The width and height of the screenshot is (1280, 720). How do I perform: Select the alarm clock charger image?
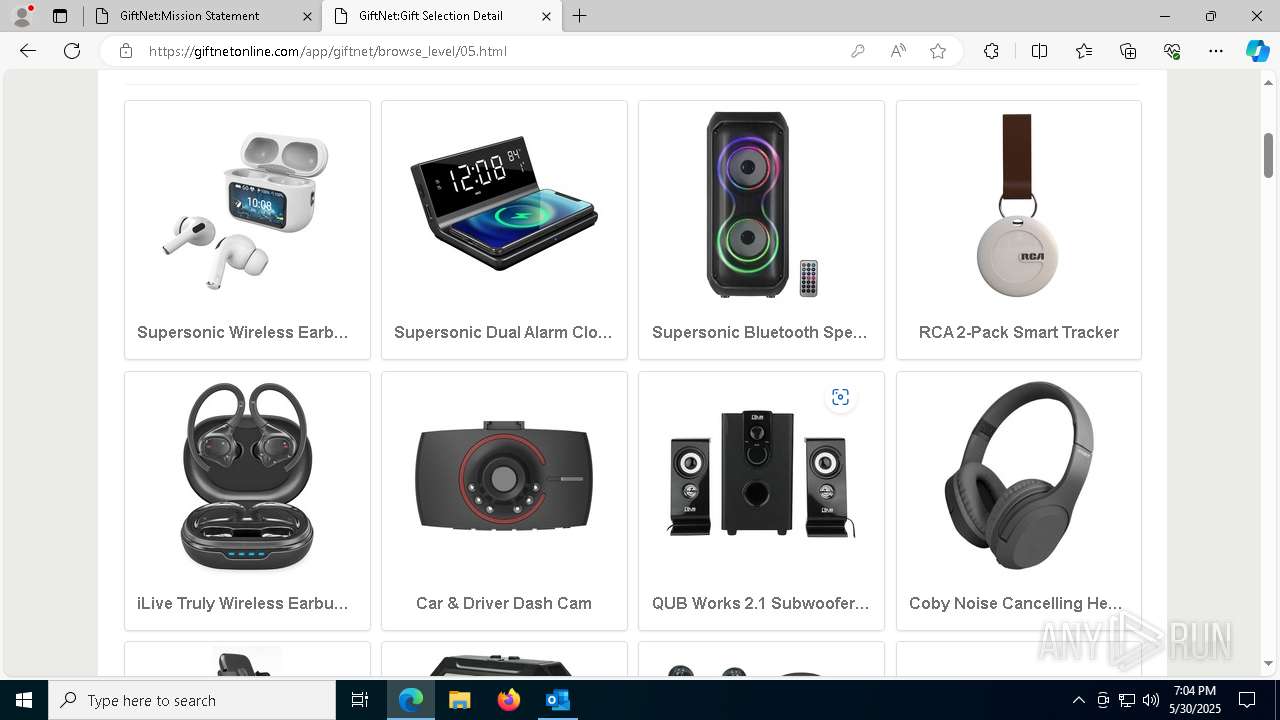coord(504,205)
